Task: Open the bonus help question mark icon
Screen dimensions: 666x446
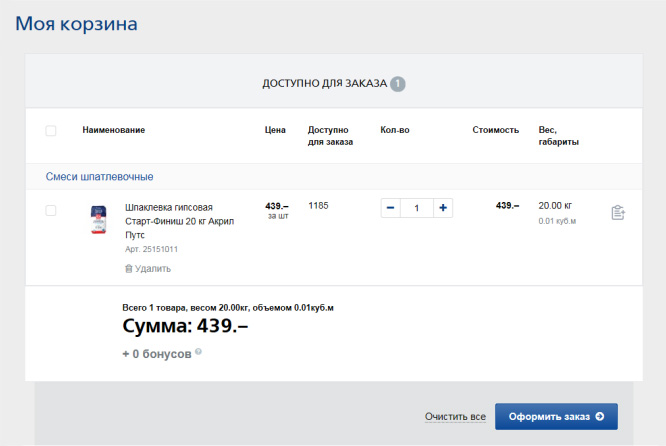Action: (198, 352)
